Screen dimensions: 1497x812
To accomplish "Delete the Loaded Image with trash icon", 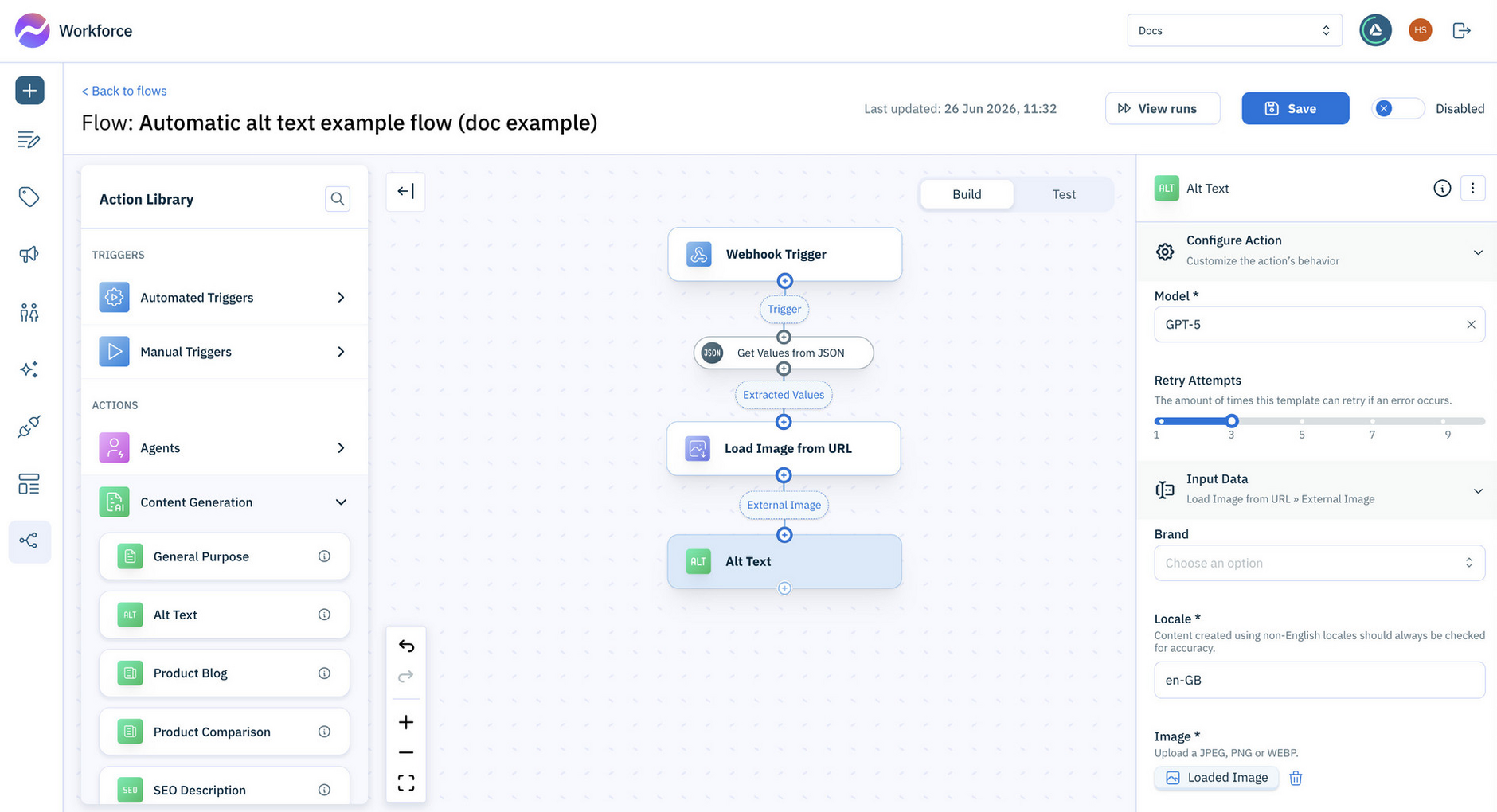I will (x=1296, y=778).
